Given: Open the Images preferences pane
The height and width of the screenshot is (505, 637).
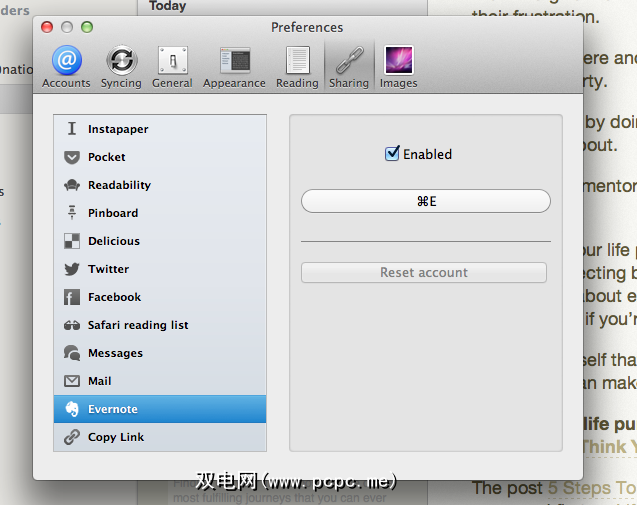Looking at the screenshot, I should click(399, 67).
